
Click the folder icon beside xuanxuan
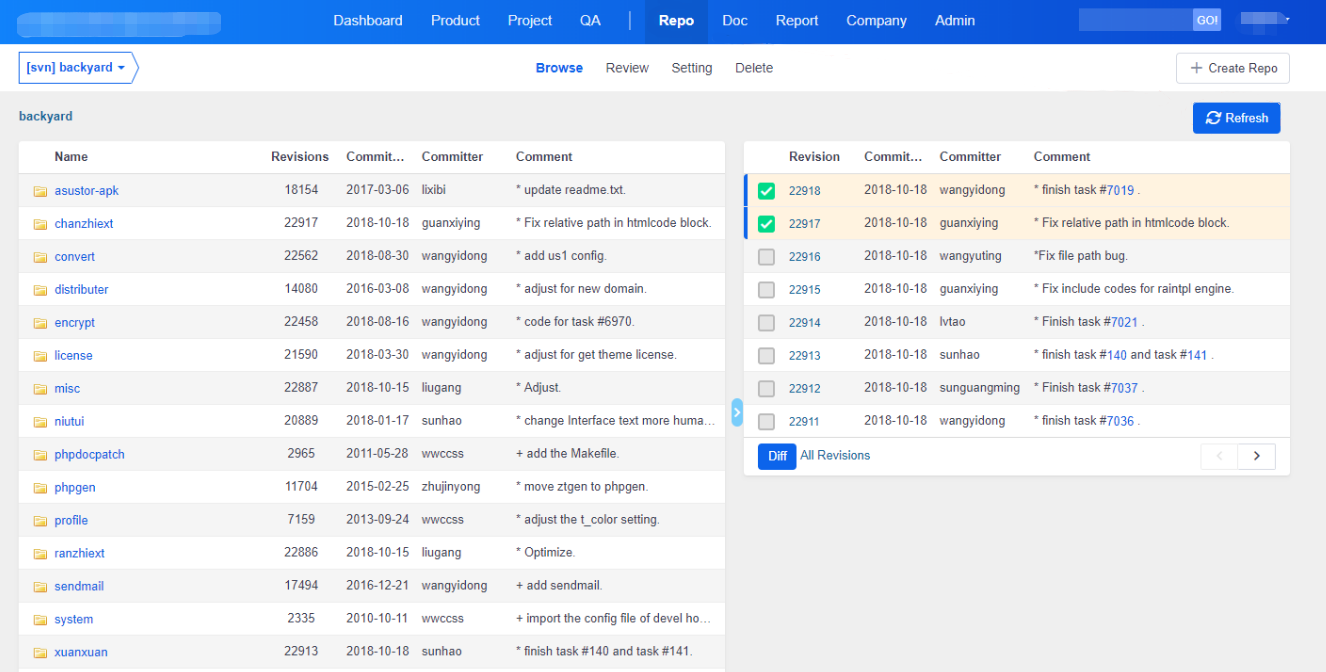pos(40,653)
